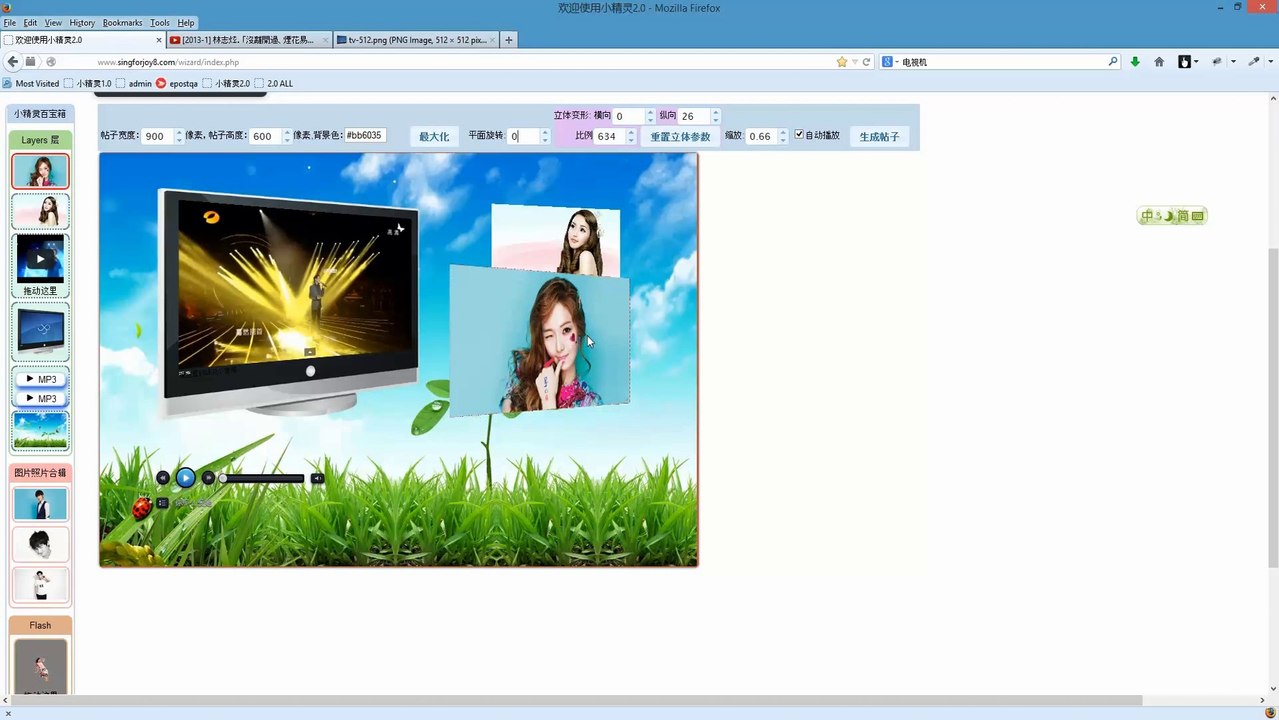The image size is (1279, 720).
Task: Click the 平面旋转 input field
Action: [523, 136]
